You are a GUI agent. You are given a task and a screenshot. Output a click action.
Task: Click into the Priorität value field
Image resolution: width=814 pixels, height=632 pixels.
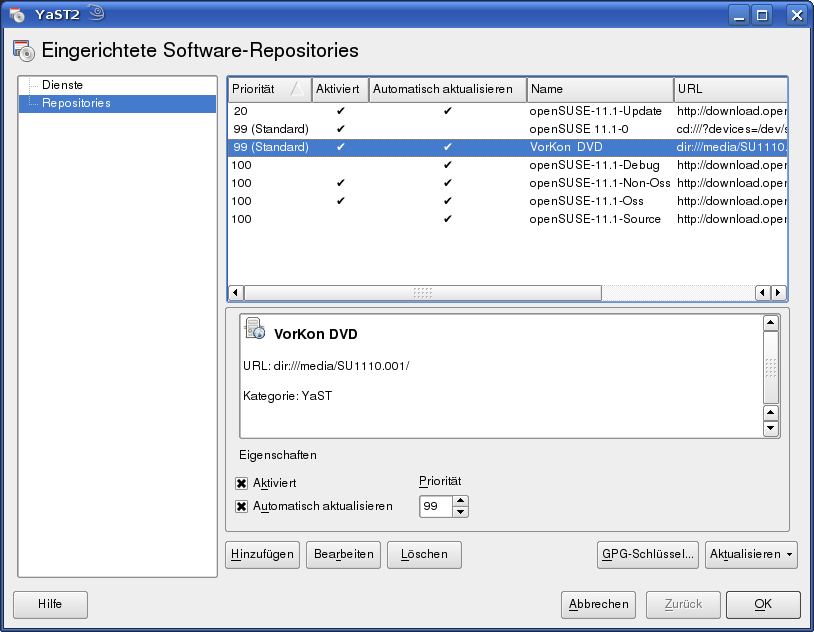click(x=436, y=506)
